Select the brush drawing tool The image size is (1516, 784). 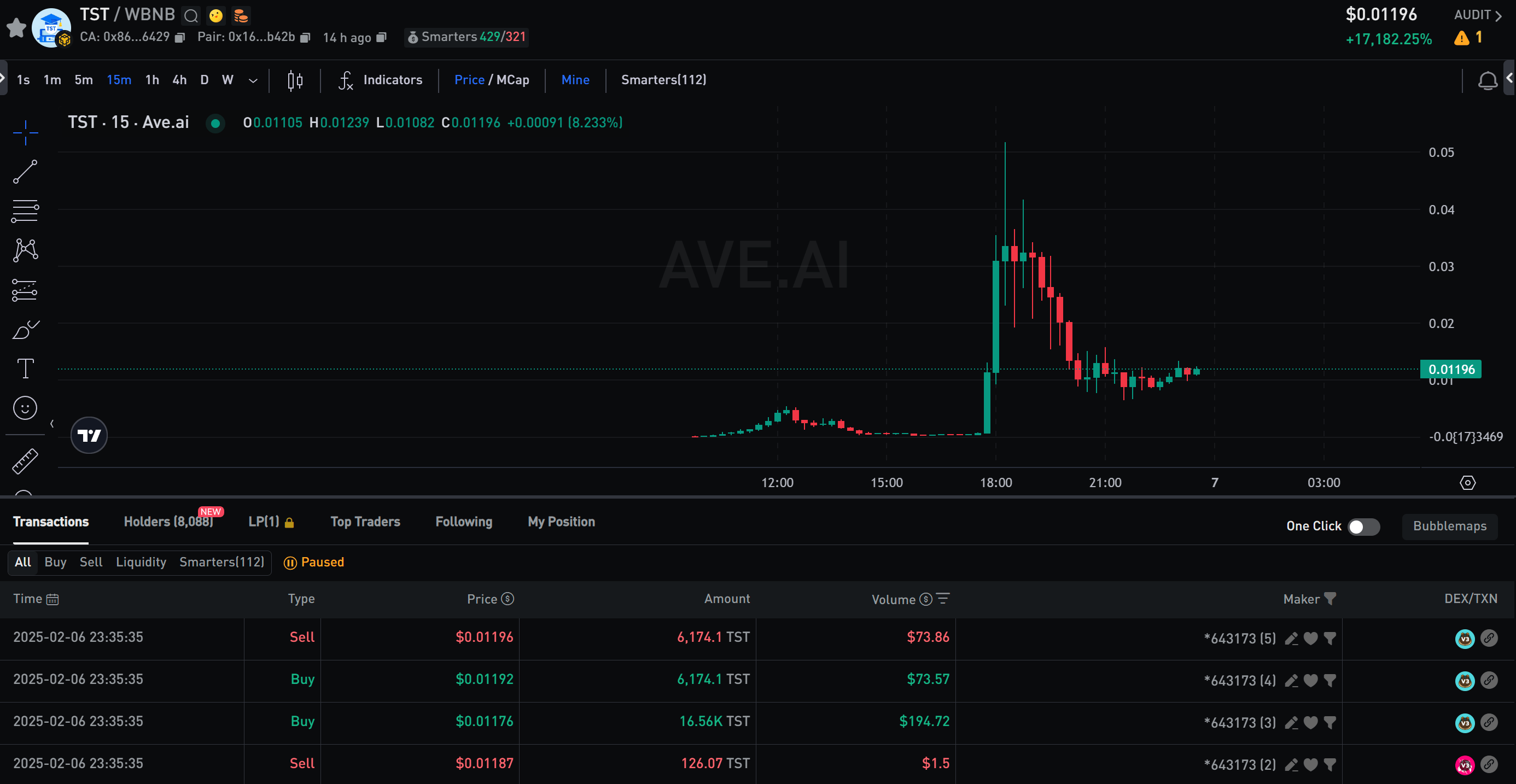pyautogui.click(x=25, y=329)
